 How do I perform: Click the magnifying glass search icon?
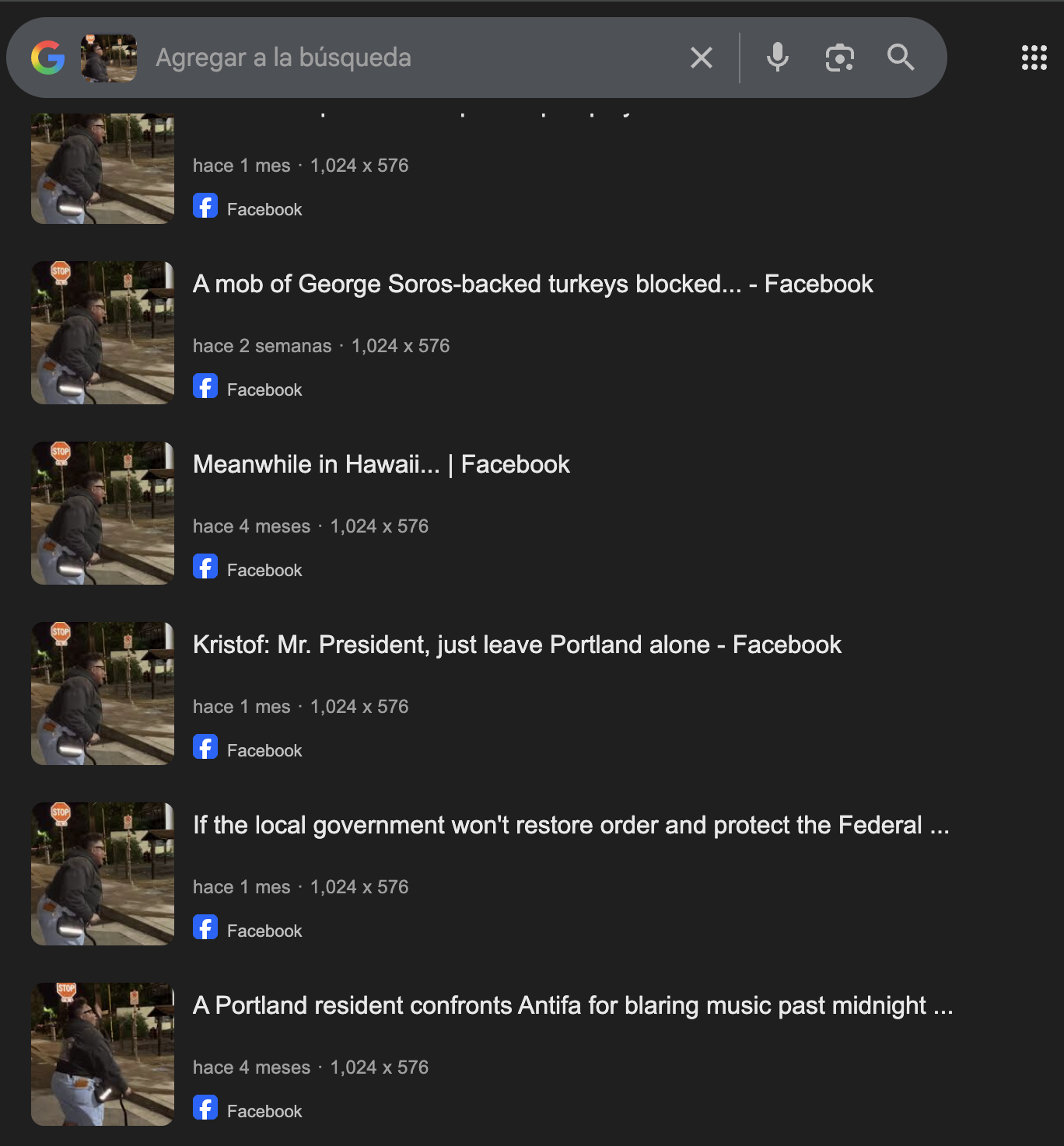click(901, 58)
